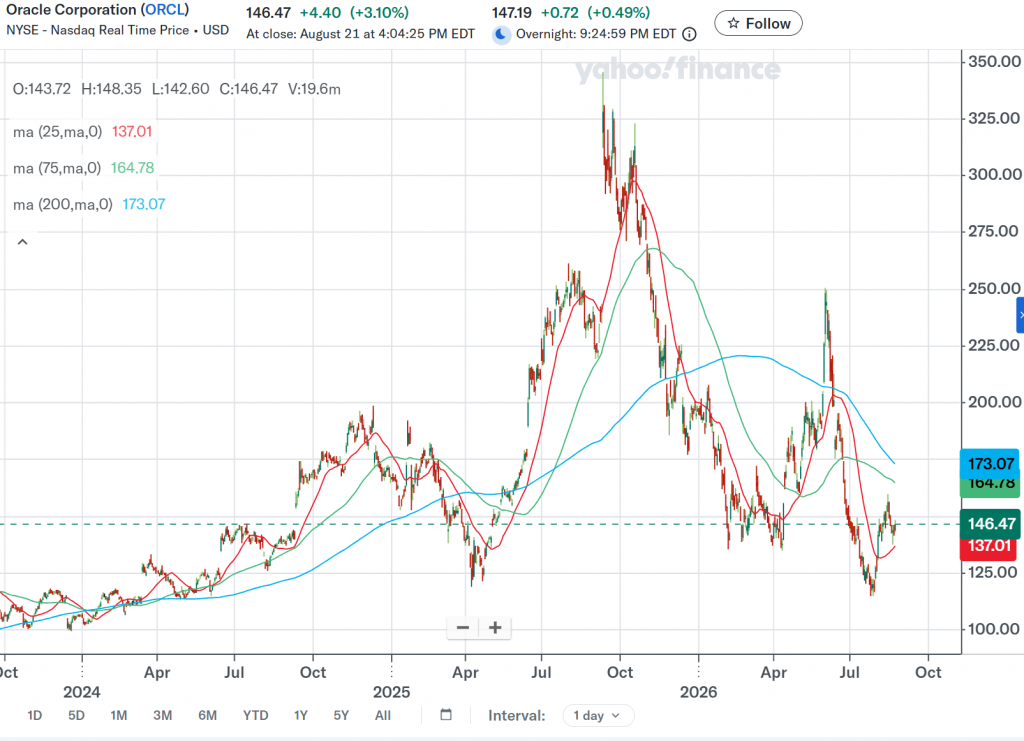Click the 147.19 overnight price
1024x741 pixels.
coord(511,12)
